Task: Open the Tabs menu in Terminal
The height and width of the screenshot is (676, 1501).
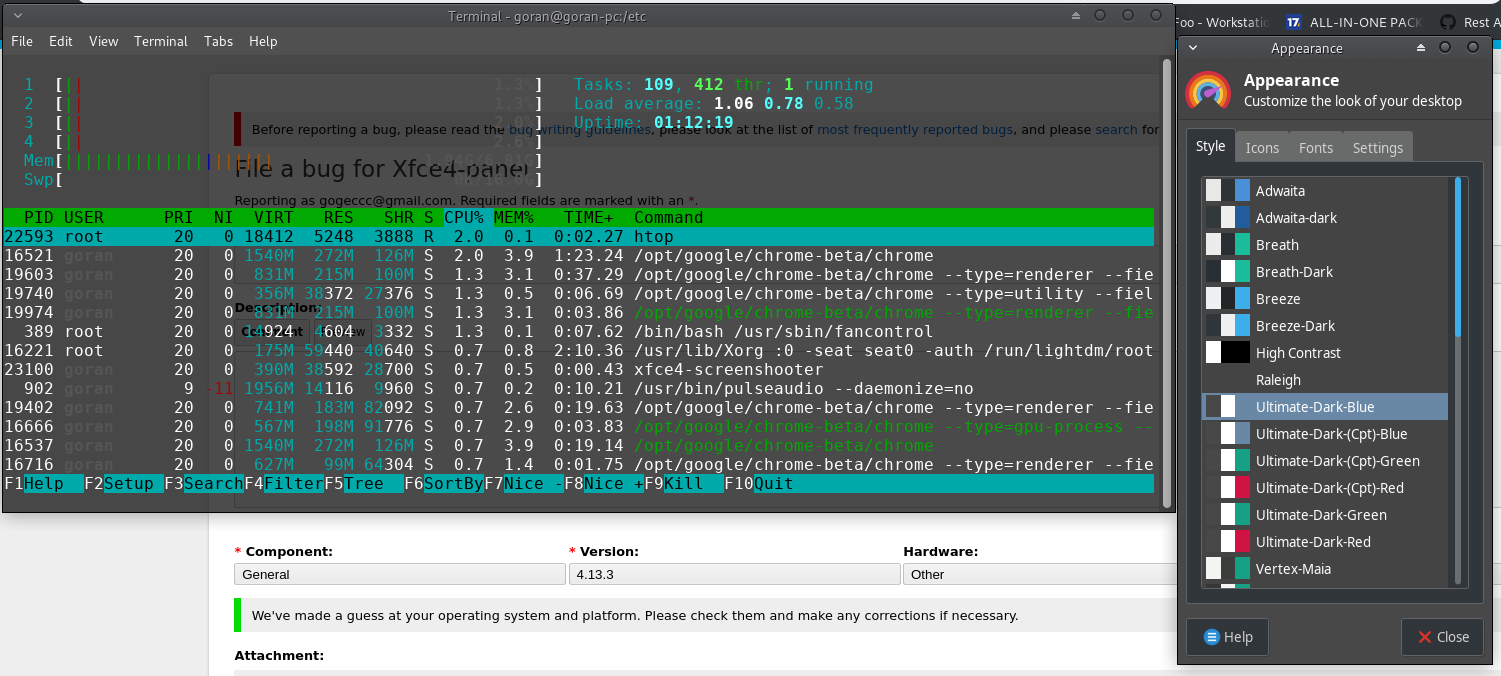Action: click(x=218, y=41)
